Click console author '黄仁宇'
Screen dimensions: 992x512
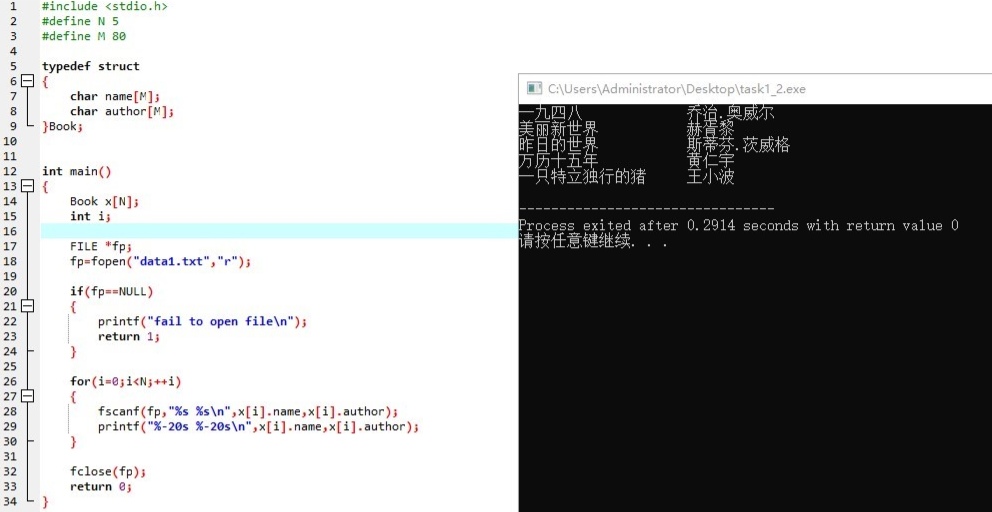[x=711, y=161]
